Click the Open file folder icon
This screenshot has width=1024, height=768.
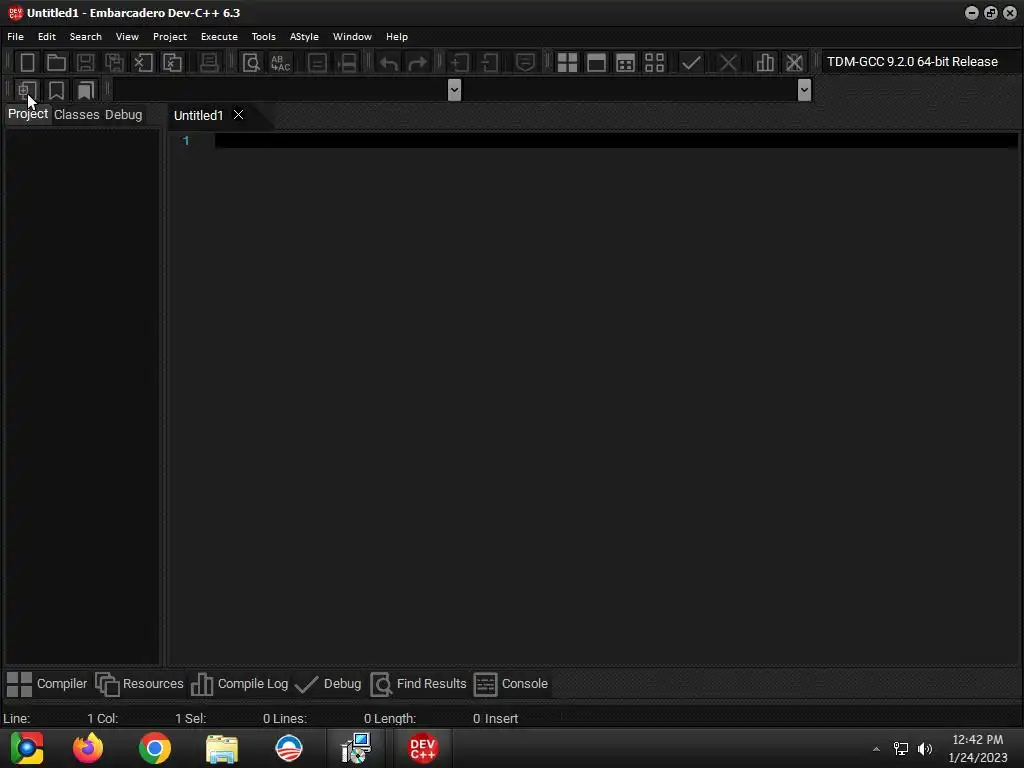(56, 63)
